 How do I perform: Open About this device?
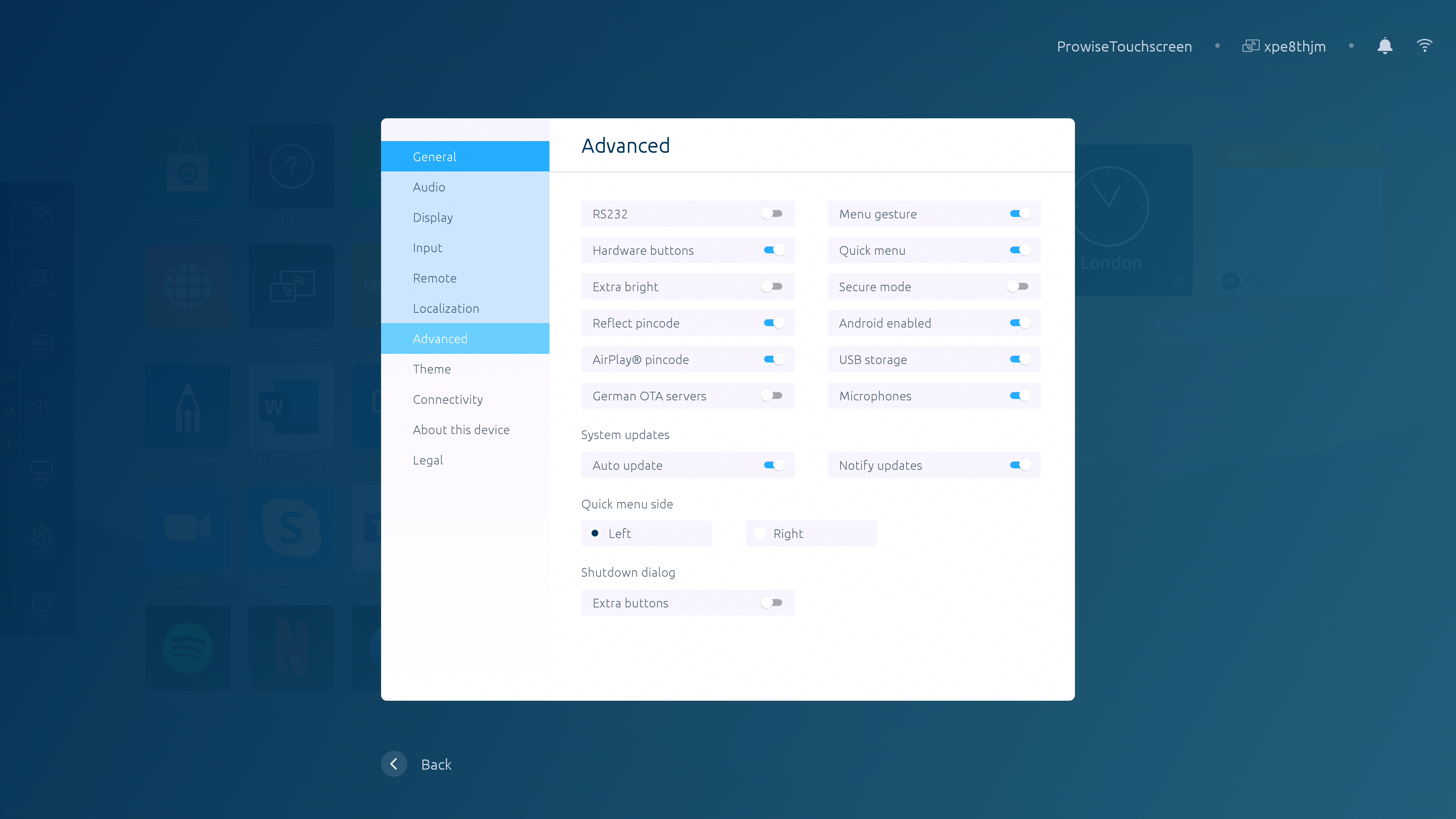point(465,430)
